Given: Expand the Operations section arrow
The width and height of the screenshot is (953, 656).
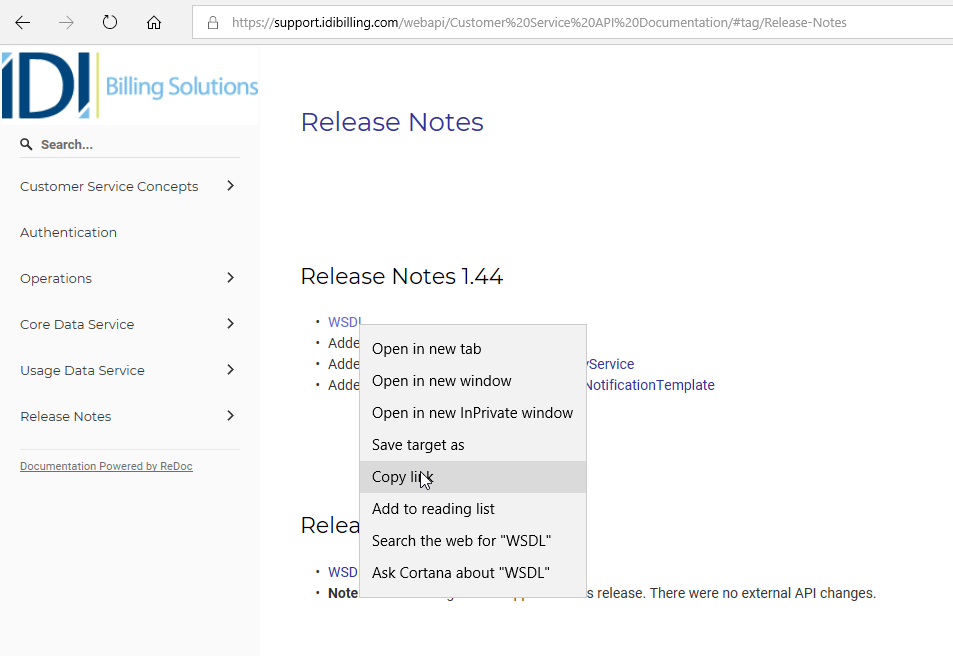Looking at the screenshot, I should pos(230,278).
